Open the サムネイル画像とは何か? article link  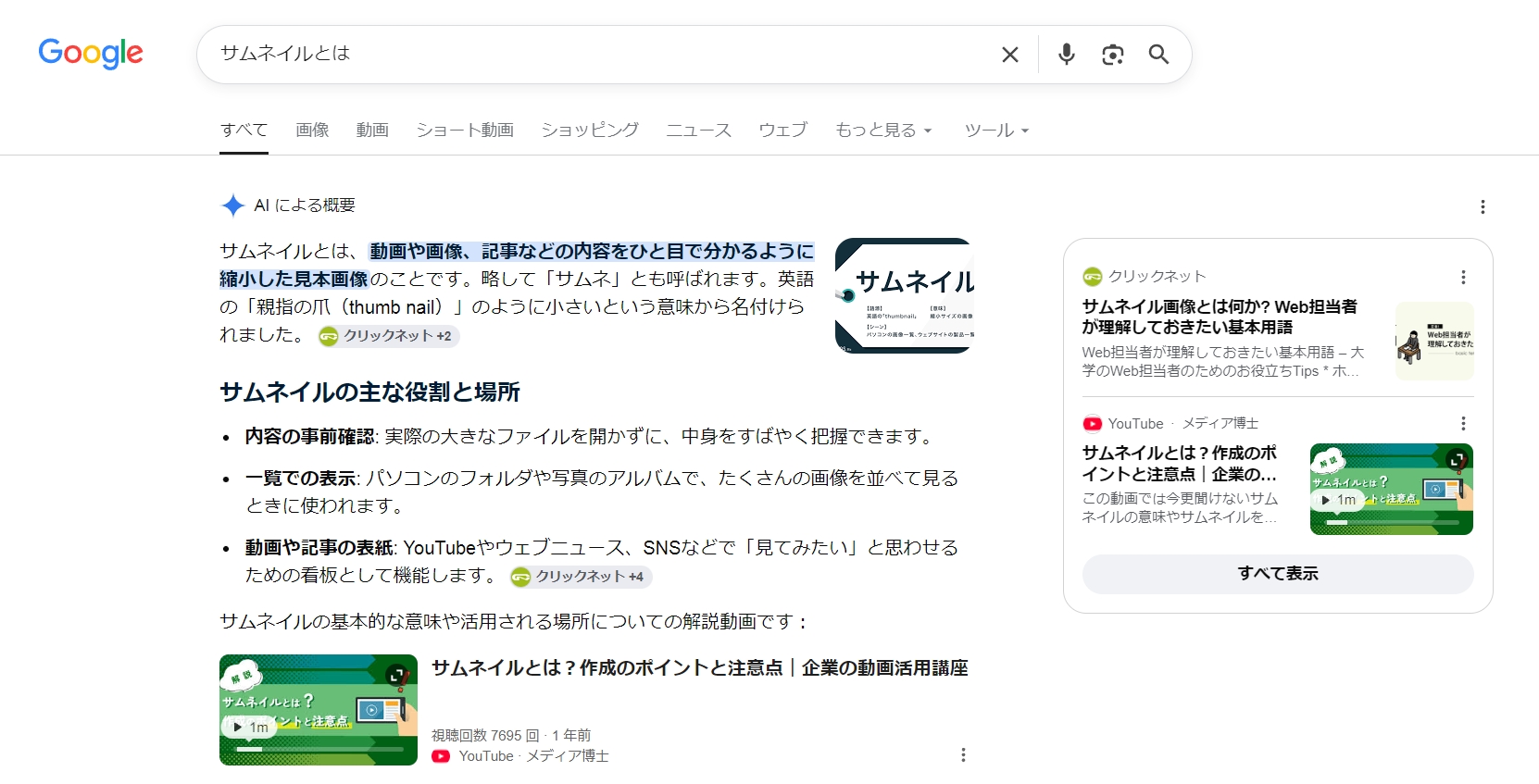tap(1220, 317)
